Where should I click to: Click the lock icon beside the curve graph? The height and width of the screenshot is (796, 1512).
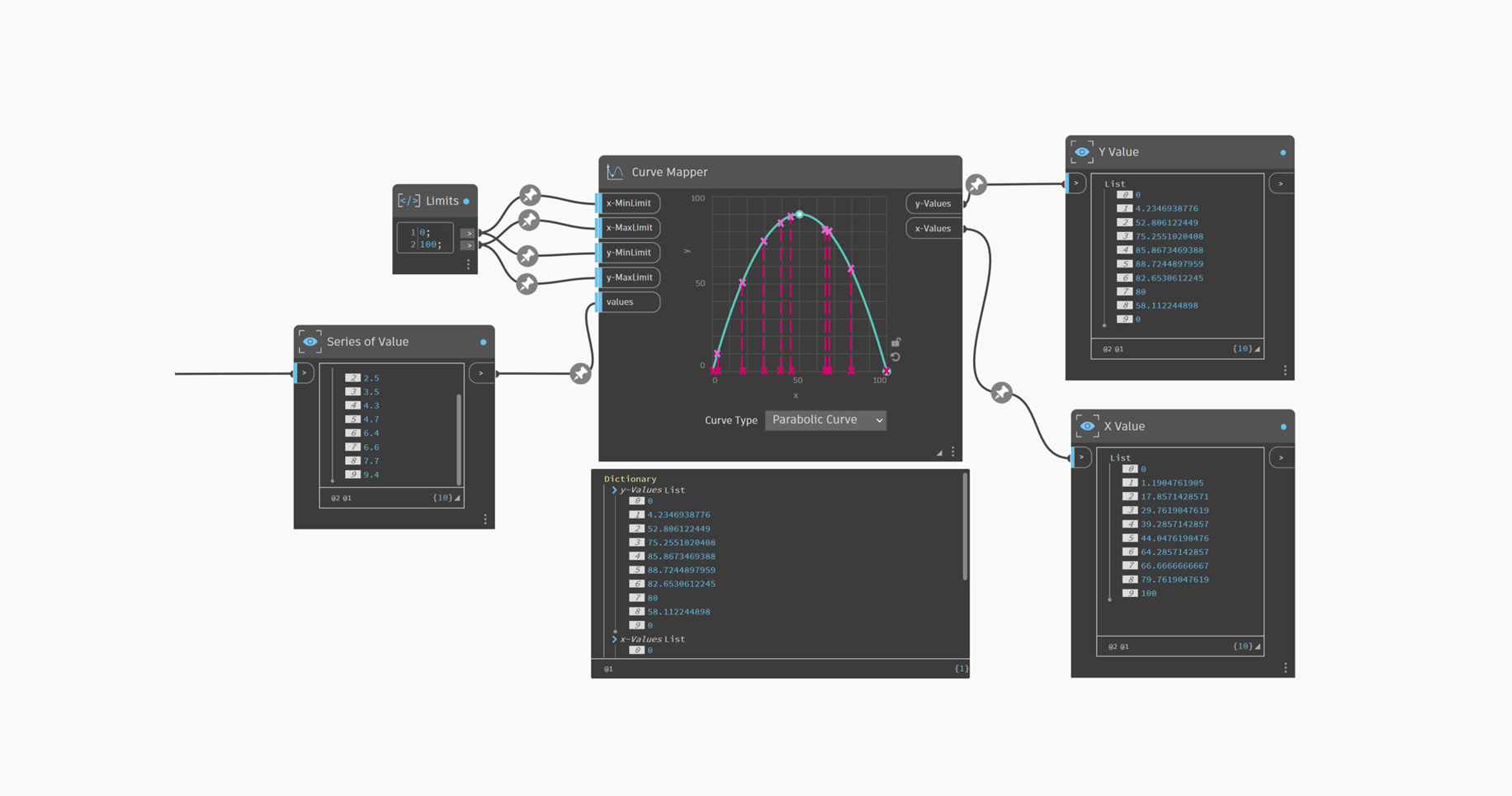pyautogui.click(x=895, y=342)
